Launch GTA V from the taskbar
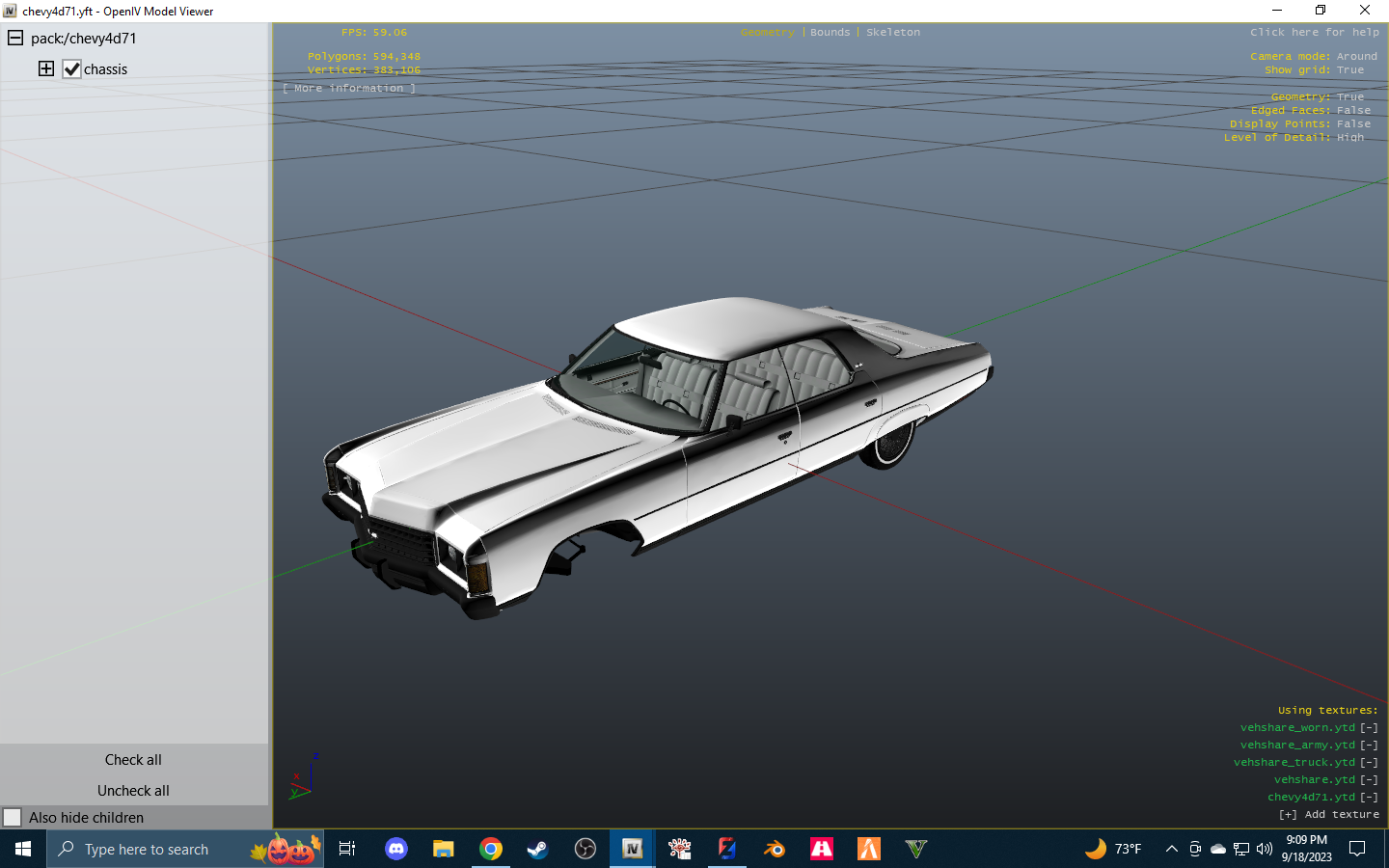 tap(915, 849)
